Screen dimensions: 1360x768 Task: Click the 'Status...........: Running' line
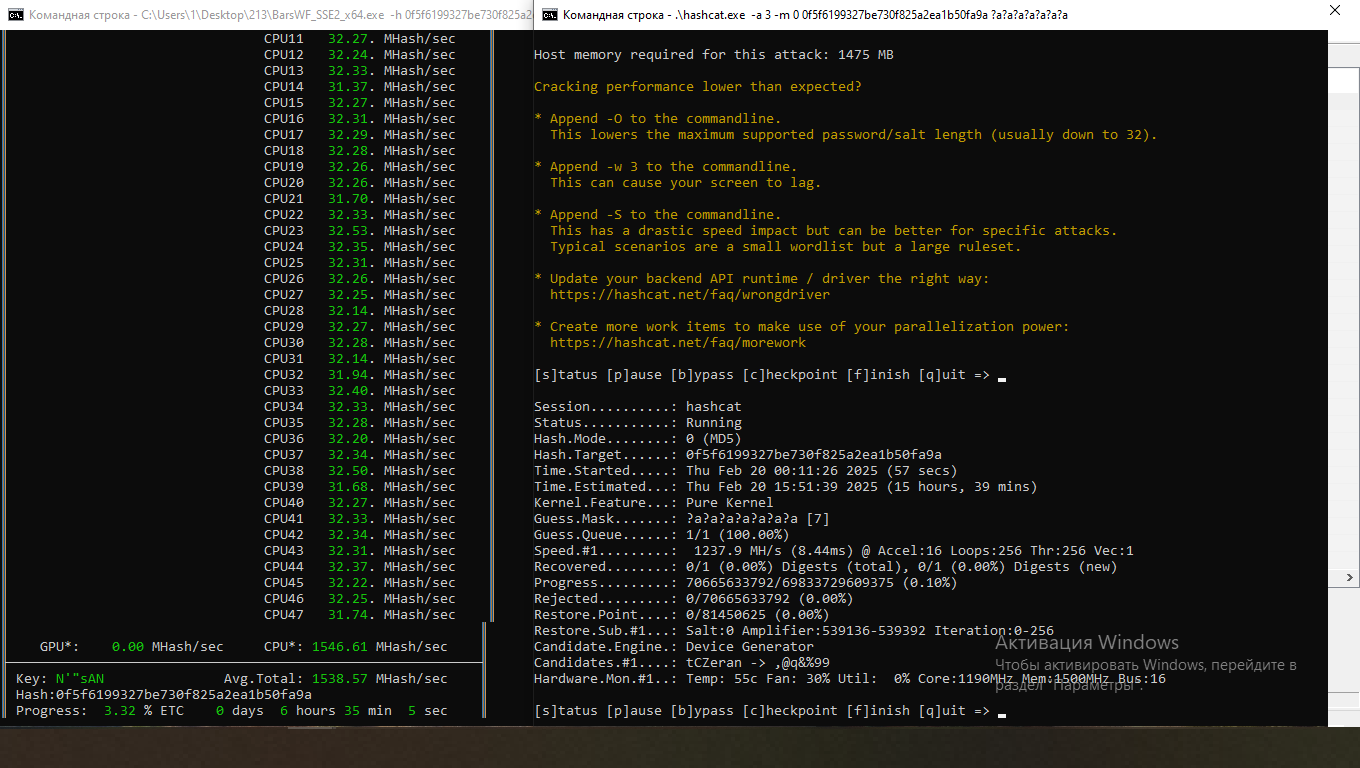(x=638, y=423)
